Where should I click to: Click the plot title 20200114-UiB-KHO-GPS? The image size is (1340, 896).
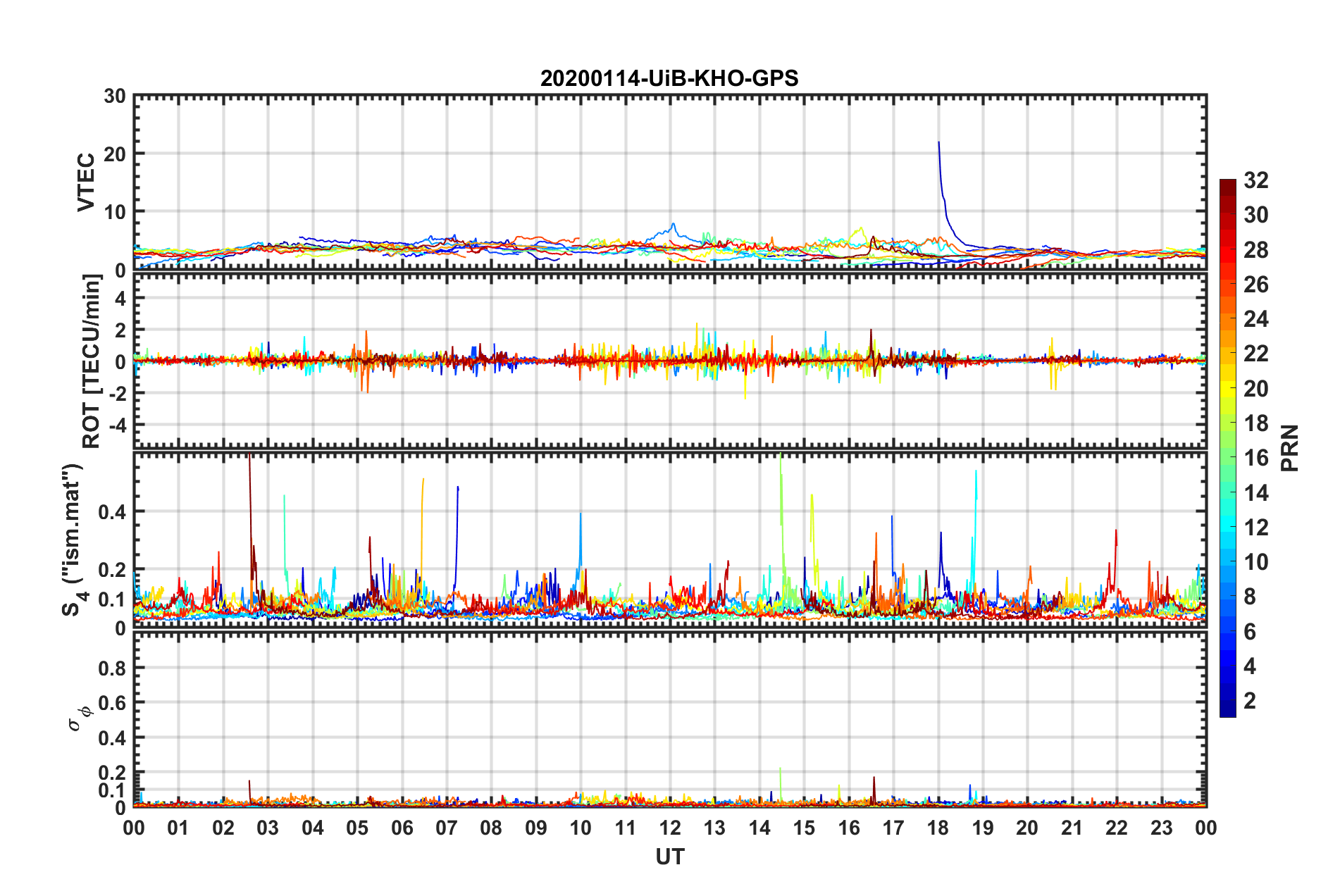tap(669, 78)
